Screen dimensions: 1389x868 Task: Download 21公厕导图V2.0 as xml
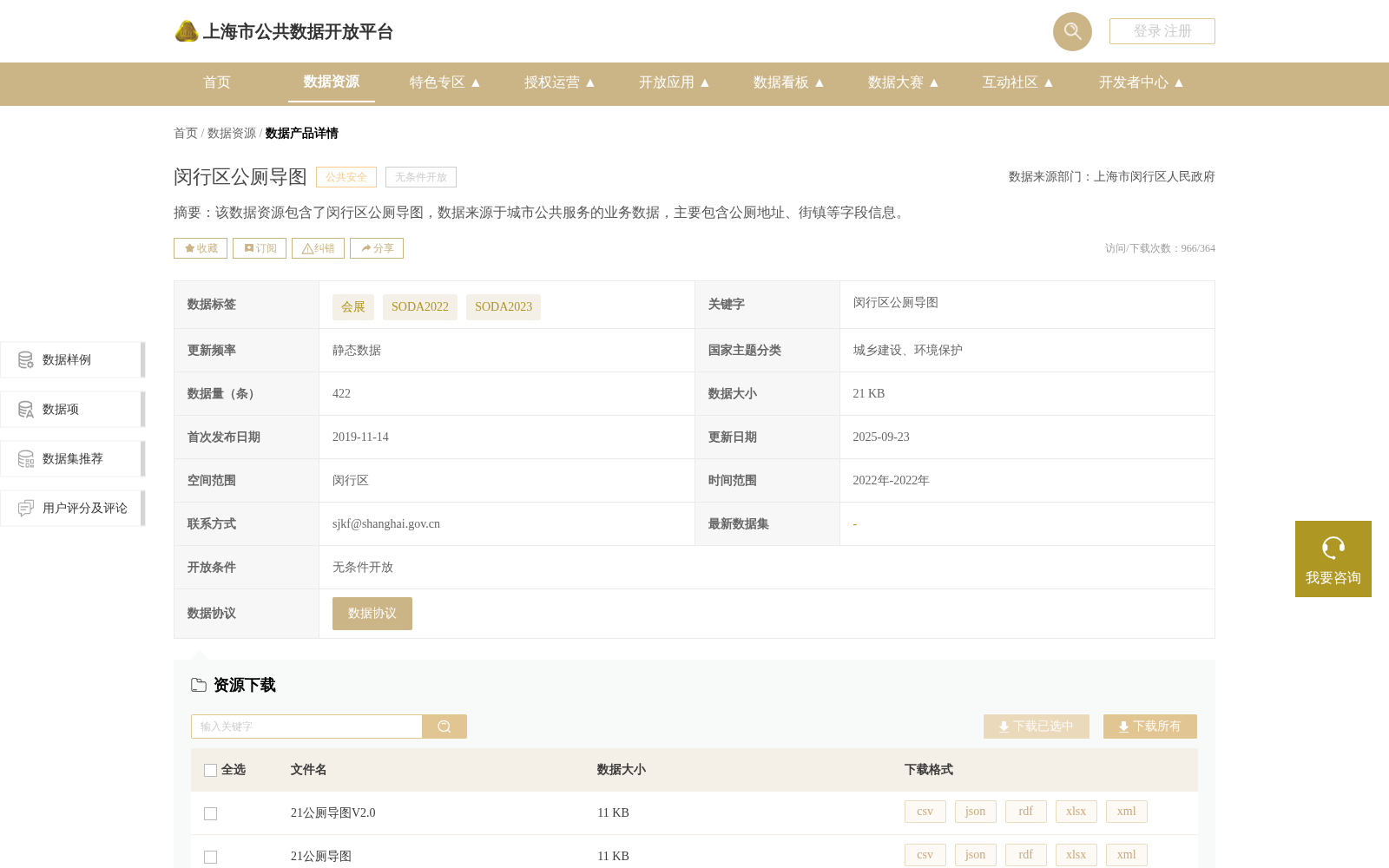pos(1127,812)
